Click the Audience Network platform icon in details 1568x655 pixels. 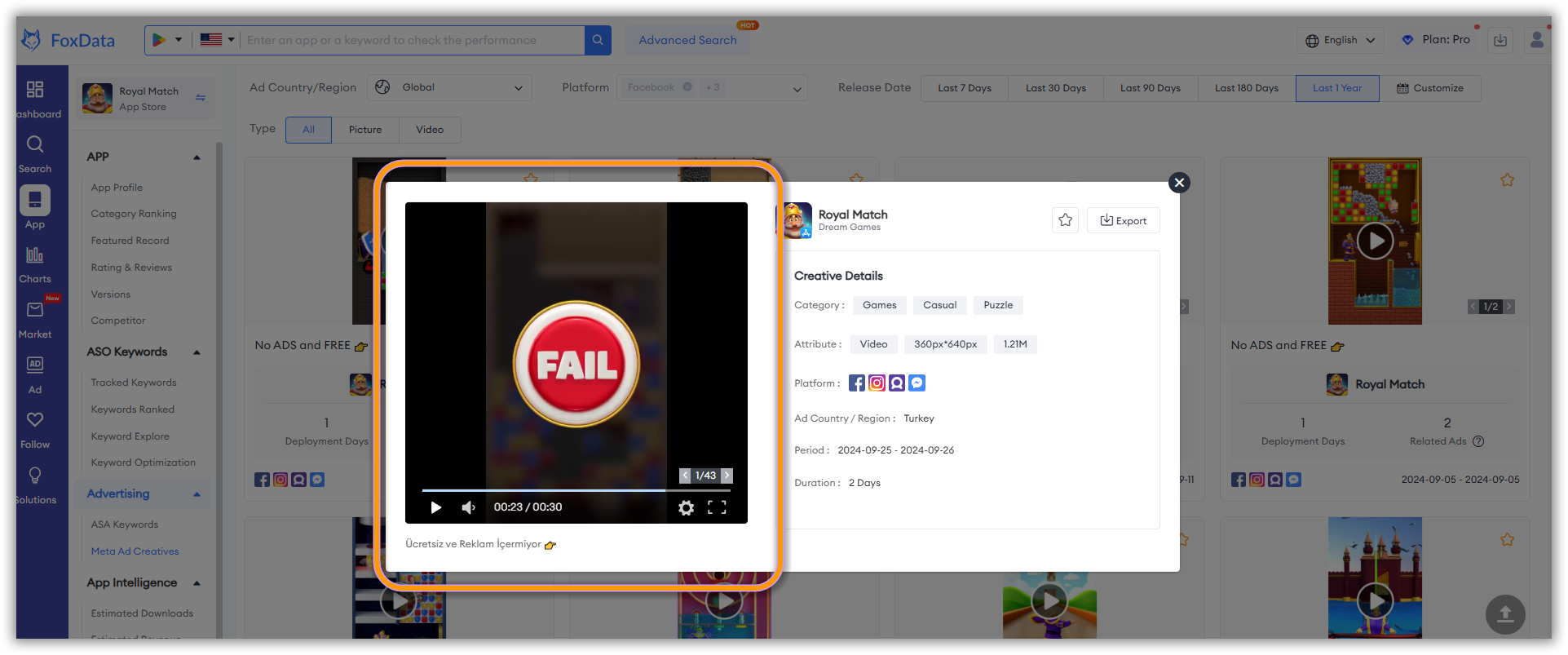[897, 383]
